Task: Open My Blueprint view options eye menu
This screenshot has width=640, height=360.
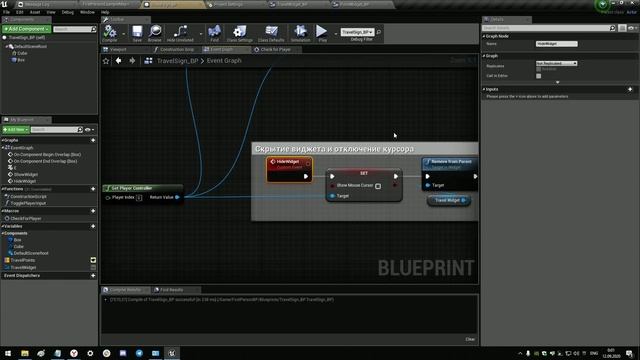Action: [x=89, y=130]
